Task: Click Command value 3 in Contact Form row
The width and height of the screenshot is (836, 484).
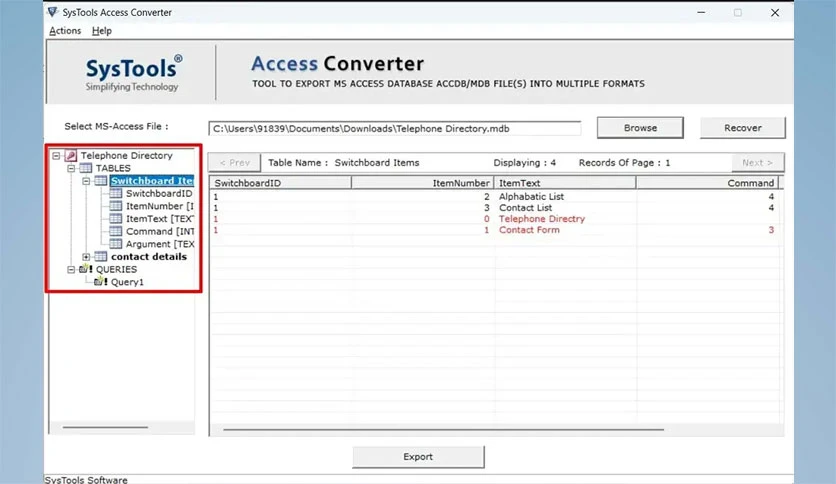Action: (x=771, y=230)
